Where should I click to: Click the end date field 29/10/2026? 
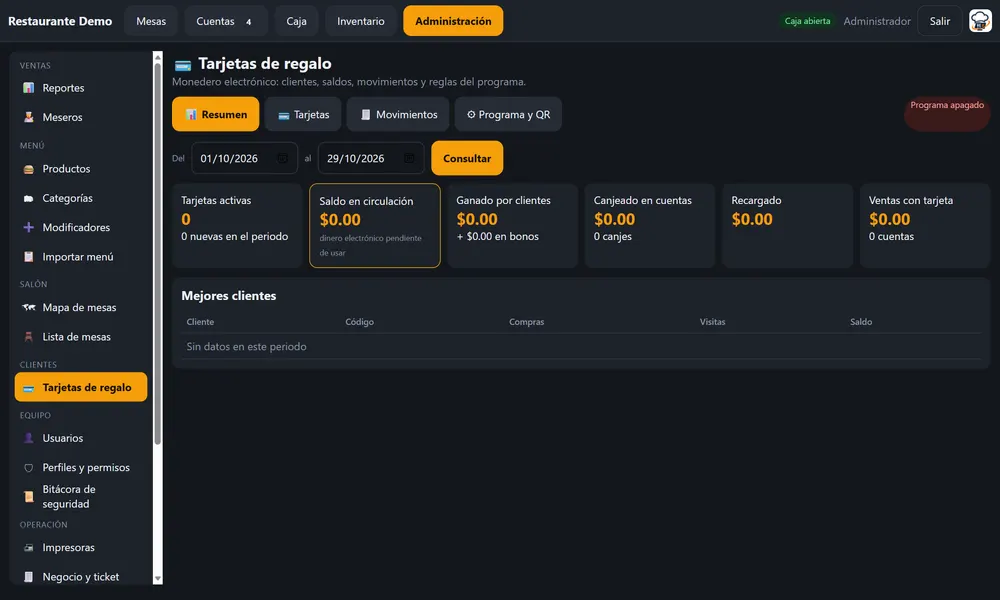click(371, 158)
